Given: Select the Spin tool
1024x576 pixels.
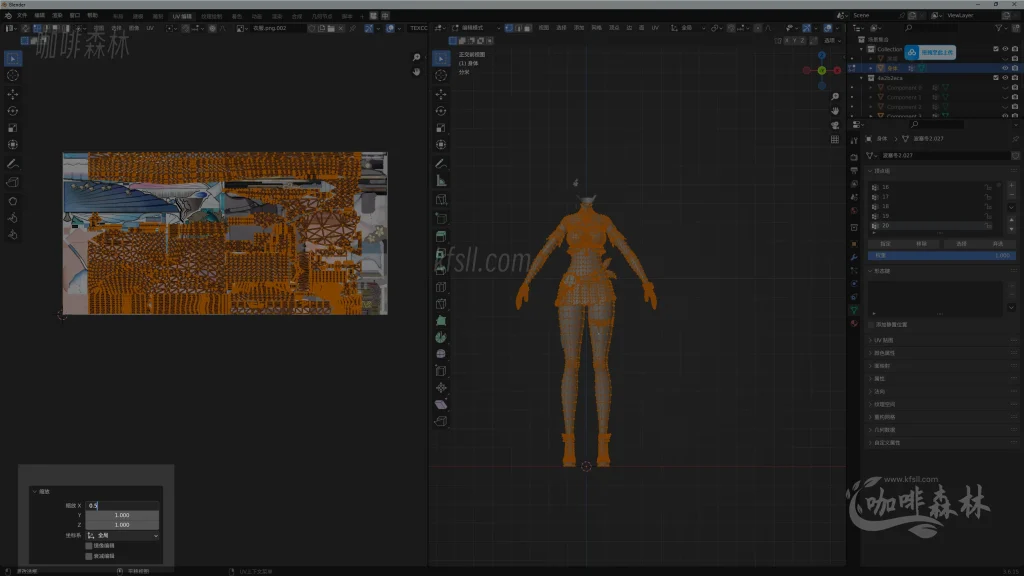Looking at the screenshot, I should pyautogui.click(x=441, y=337).
